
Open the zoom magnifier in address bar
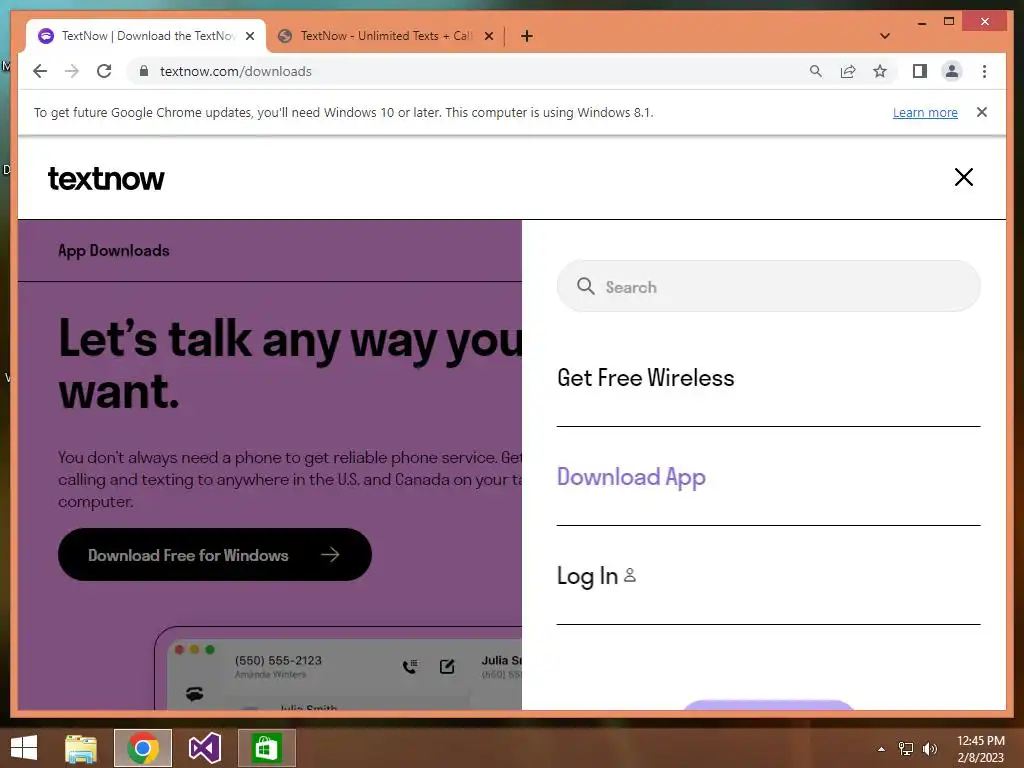click(x=816, y=71)
